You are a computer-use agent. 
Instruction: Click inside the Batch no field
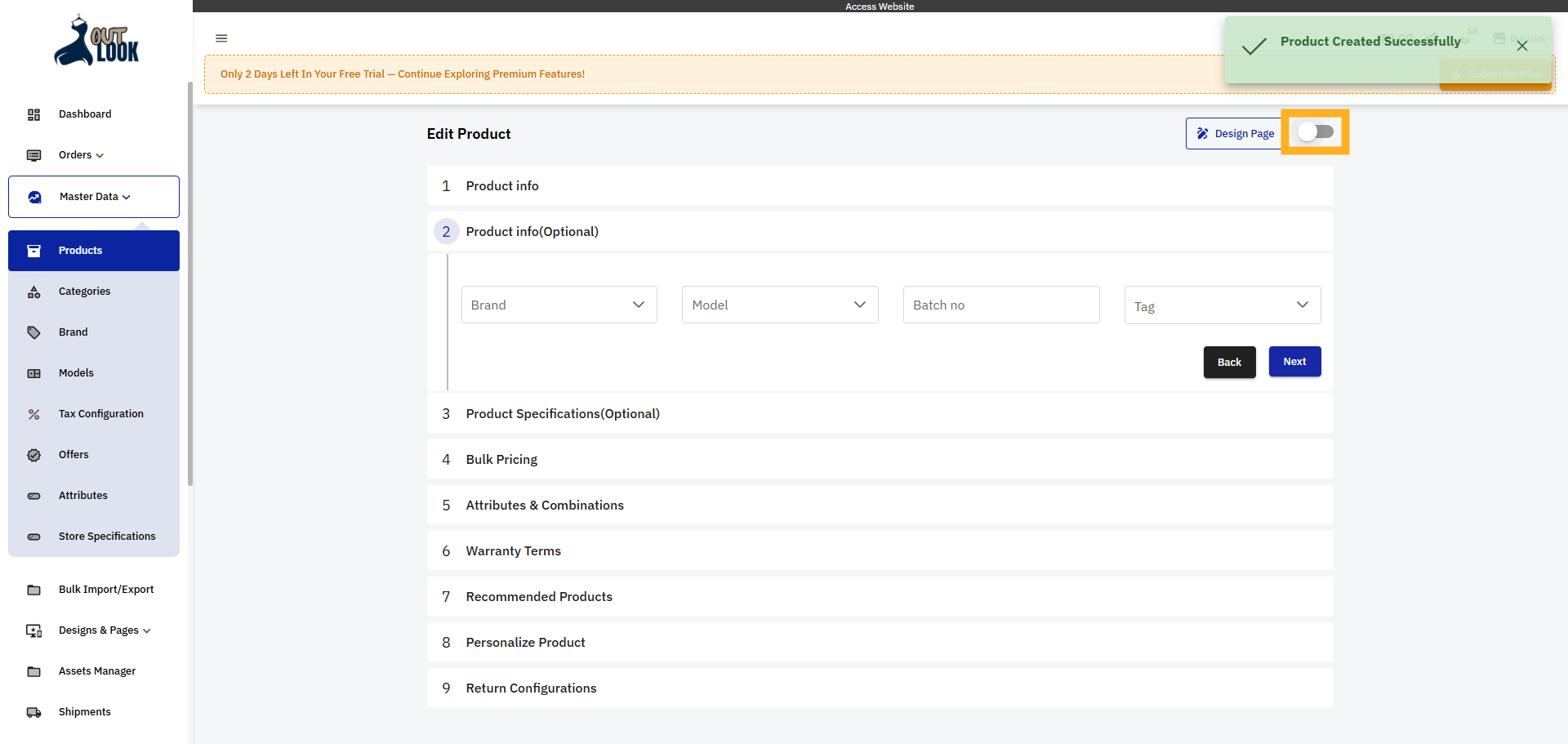point(1000,304)
